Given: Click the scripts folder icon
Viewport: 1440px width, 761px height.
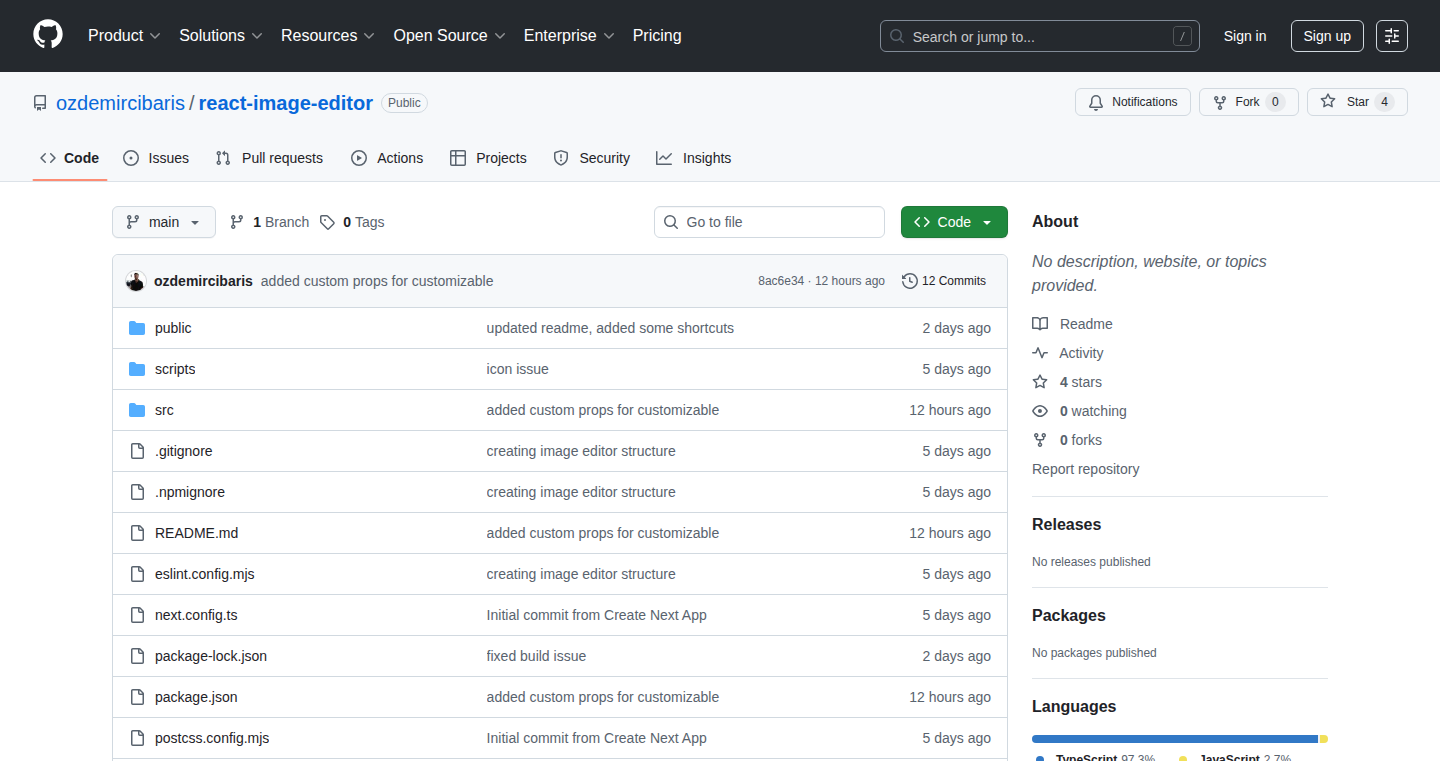Looking at the screenshot, I should tap(137, 369).
